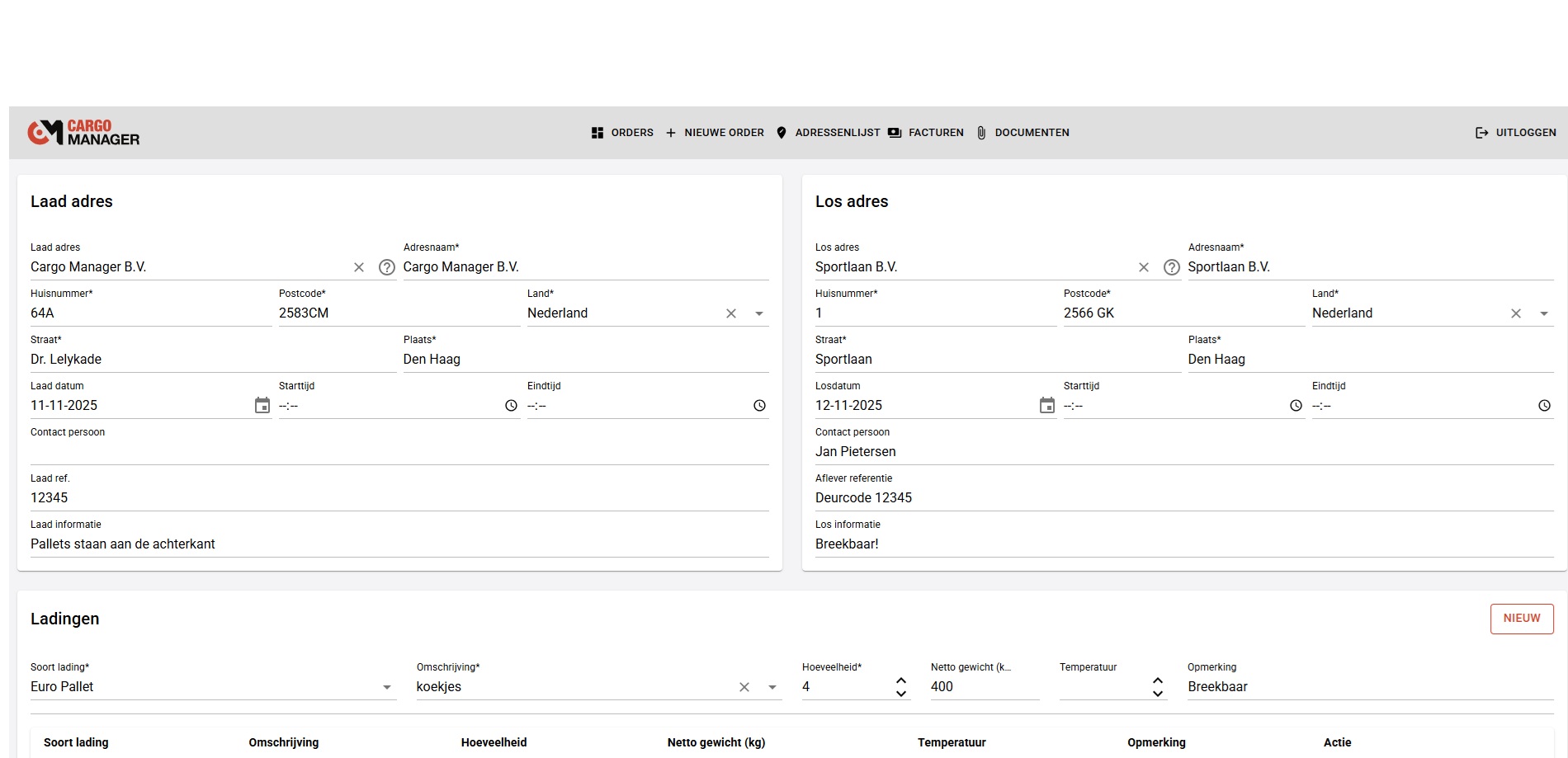1568x758 pixels.
Task: Start a new order via Nieuwe Order
Action: pyautogui.click(x=715, y=133)
